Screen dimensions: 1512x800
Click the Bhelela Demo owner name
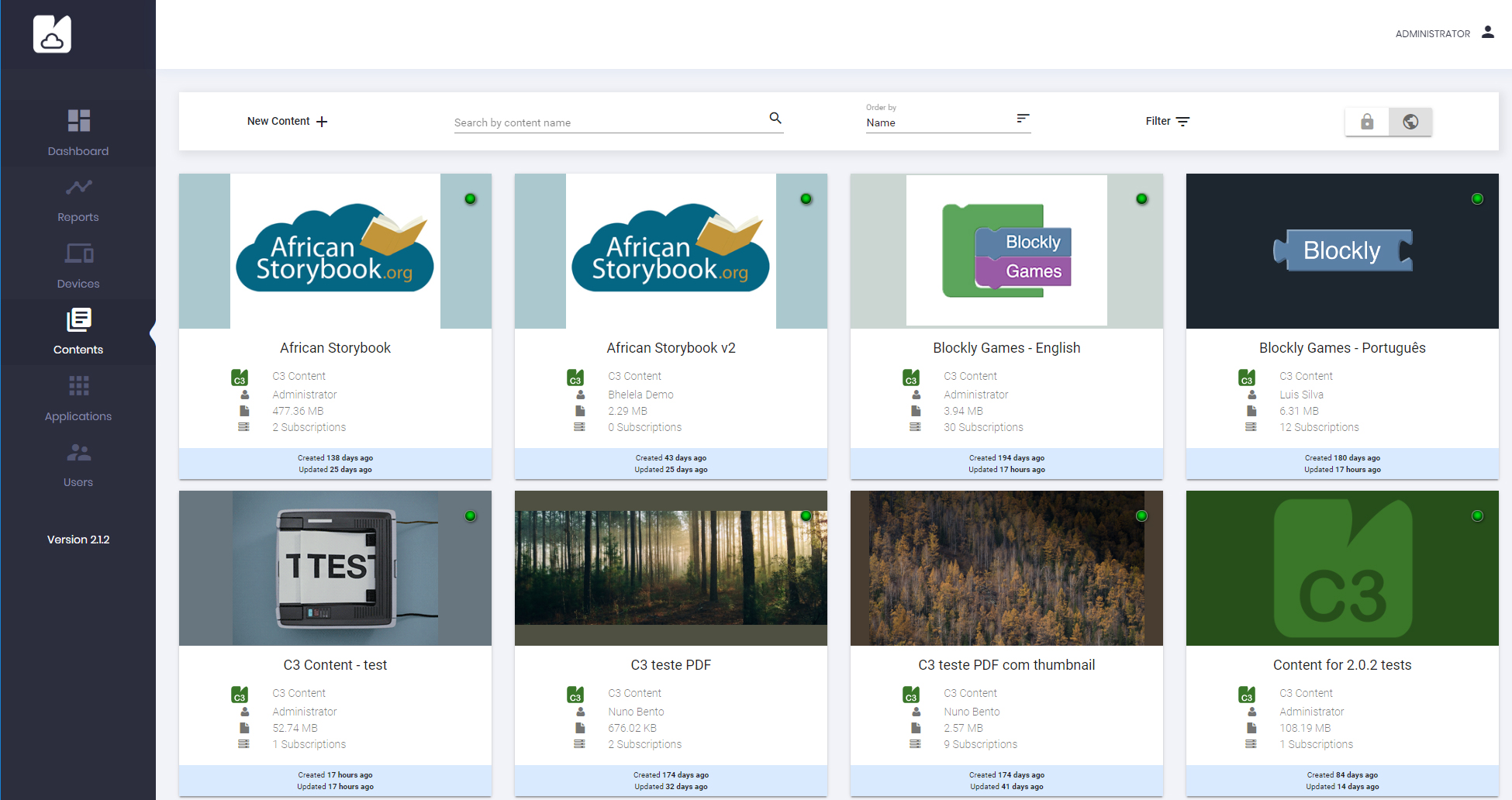[x=640, y=395]
